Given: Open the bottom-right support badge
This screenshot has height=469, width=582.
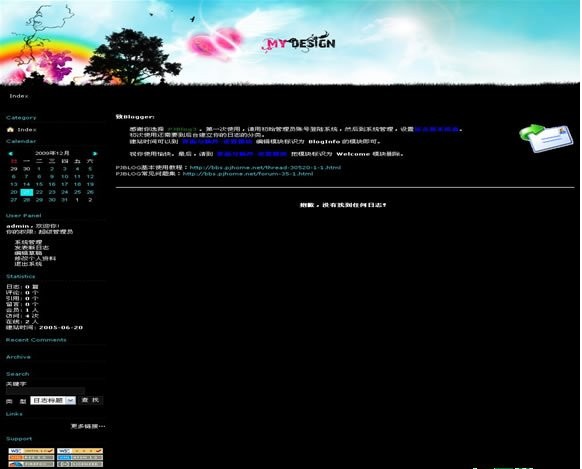Looking at the screenshot, I should (x=80, y=464).
